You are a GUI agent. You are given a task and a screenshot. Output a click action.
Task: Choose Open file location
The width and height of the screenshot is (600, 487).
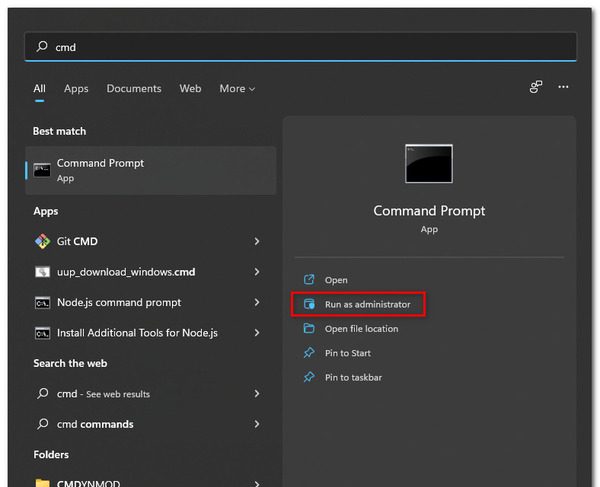(362, 329)
